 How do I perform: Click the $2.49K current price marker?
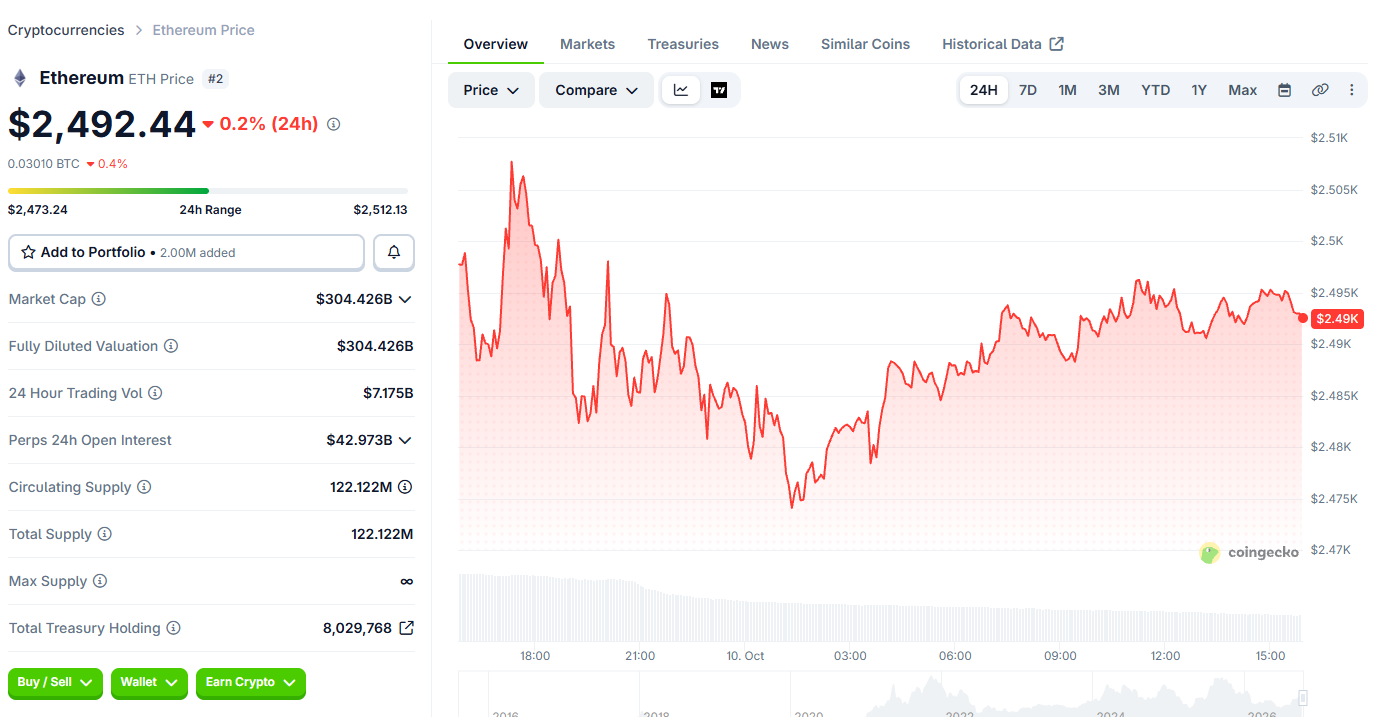(x=1337, y=318)
